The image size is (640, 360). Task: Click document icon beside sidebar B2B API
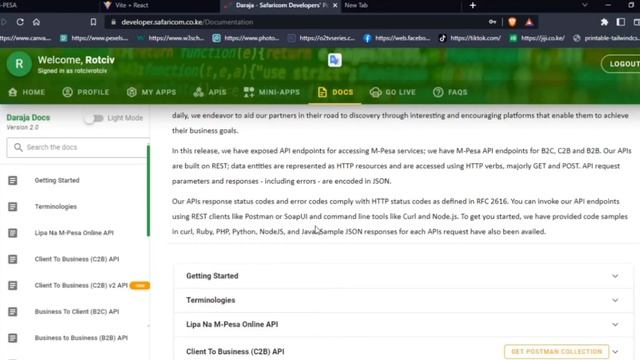13,338
